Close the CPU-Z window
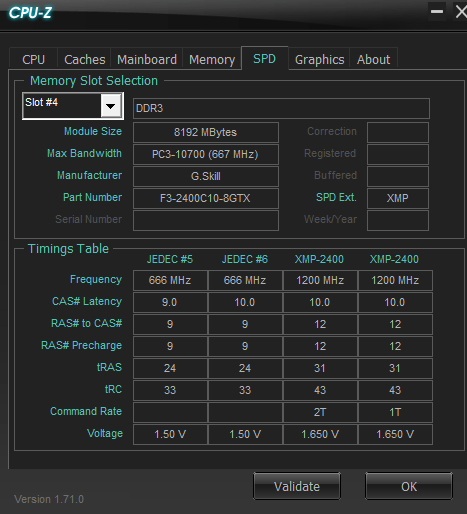The height and width of the screenshot is (514, 467). pyautogui.click(x=461, y=12)
